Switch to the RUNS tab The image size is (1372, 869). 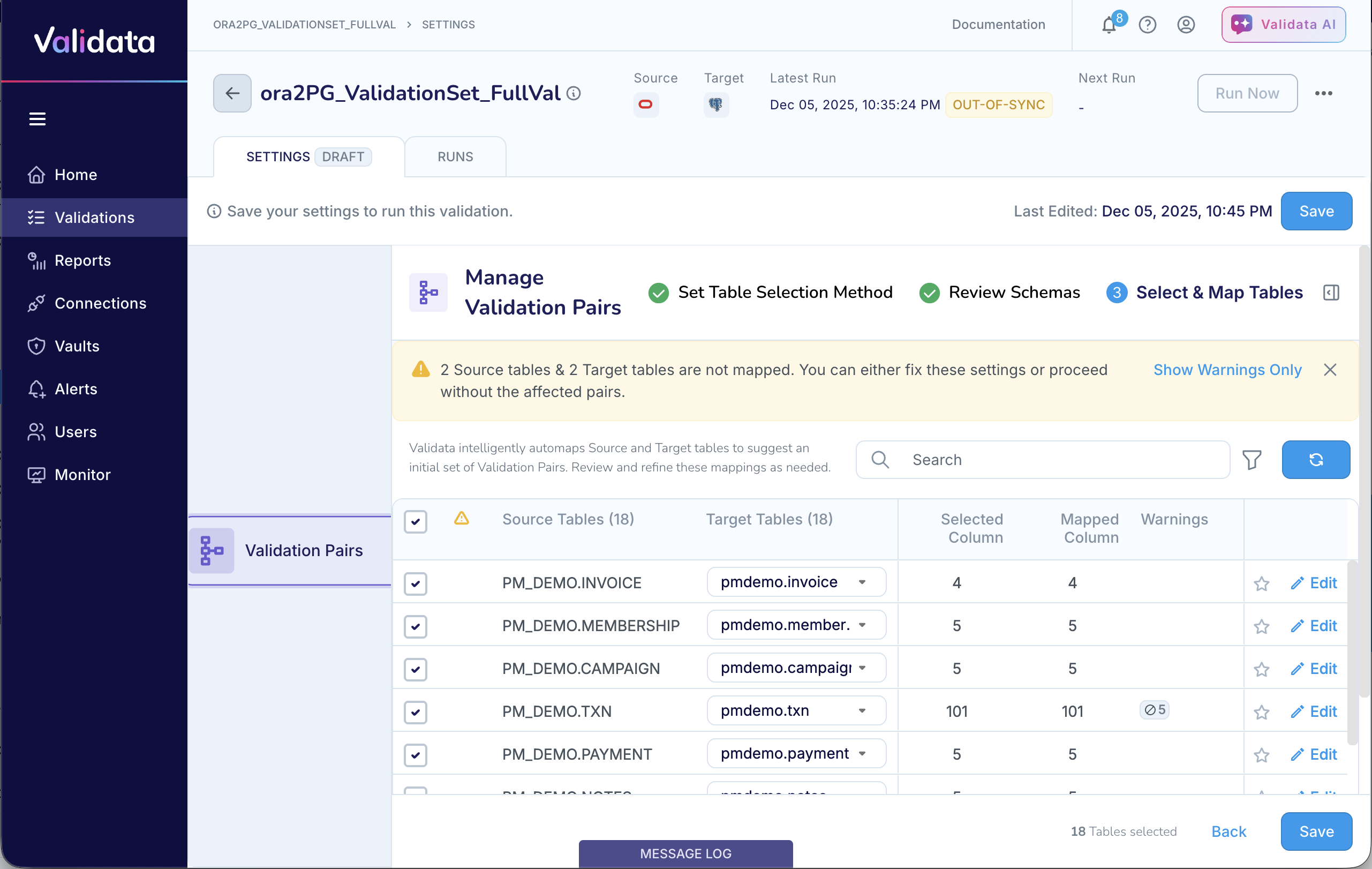[x=455, y=156]
